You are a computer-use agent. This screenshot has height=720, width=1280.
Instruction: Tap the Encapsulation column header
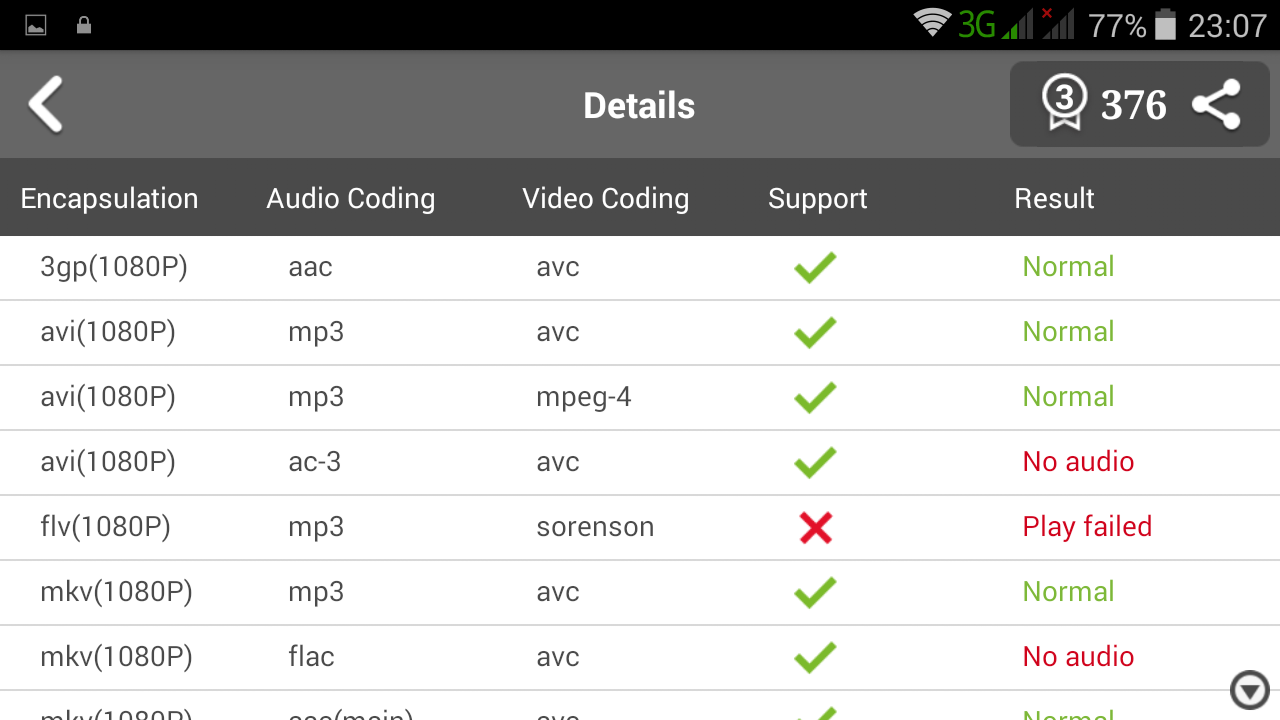[x=109, y=198]
